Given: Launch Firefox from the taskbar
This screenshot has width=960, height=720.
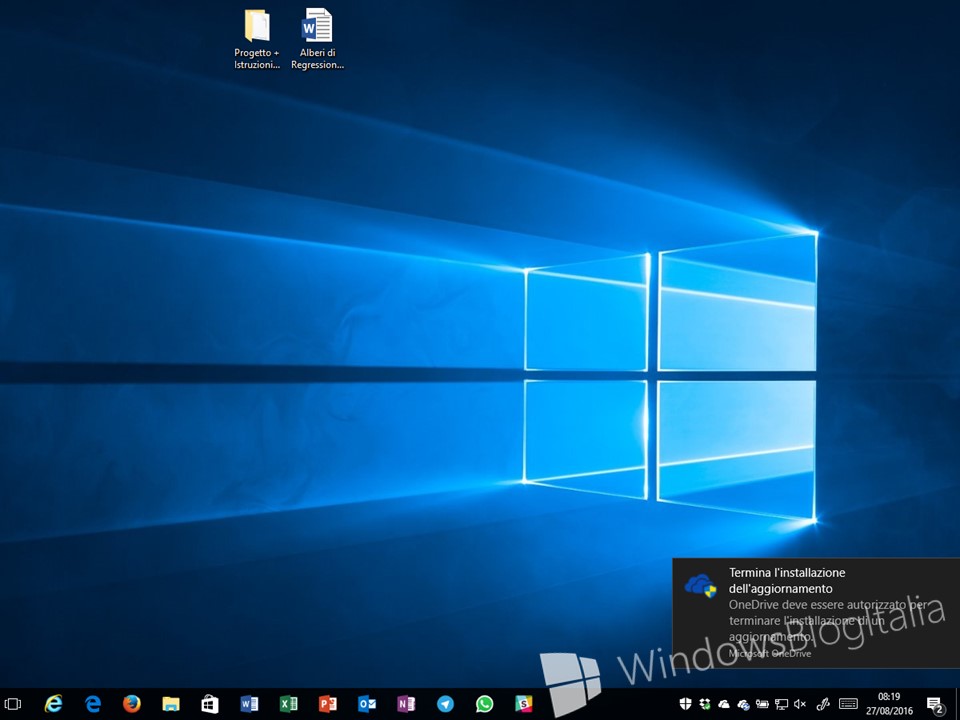Looking at the screenshot, I should pos(132,704).
